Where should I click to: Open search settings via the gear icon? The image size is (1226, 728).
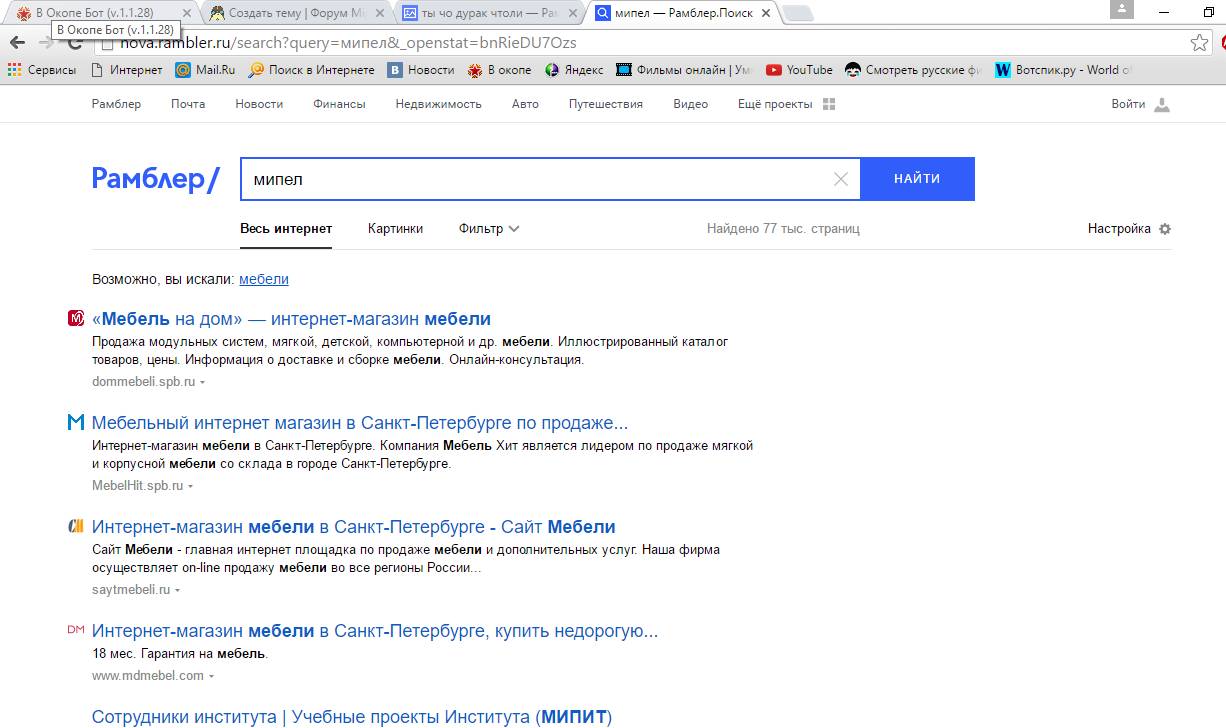tap(1164, 229)
